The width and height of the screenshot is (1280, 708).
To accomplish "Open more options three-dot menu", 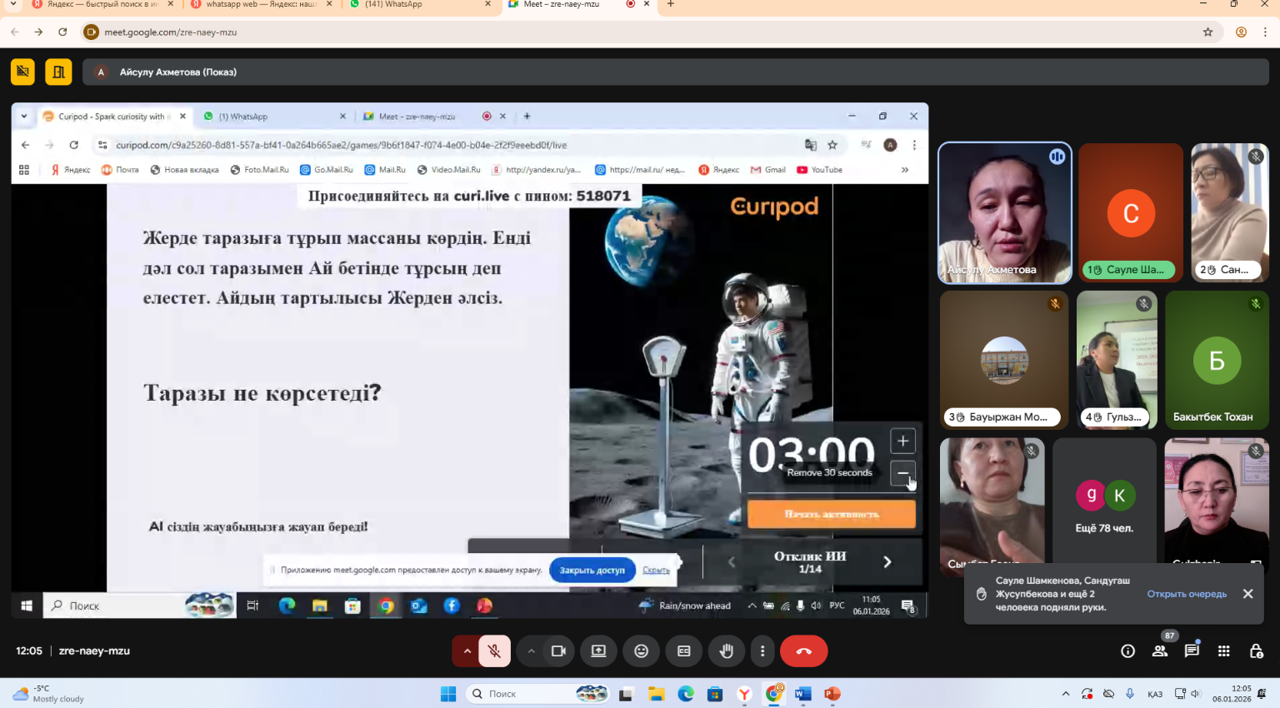I will [762, 651].
